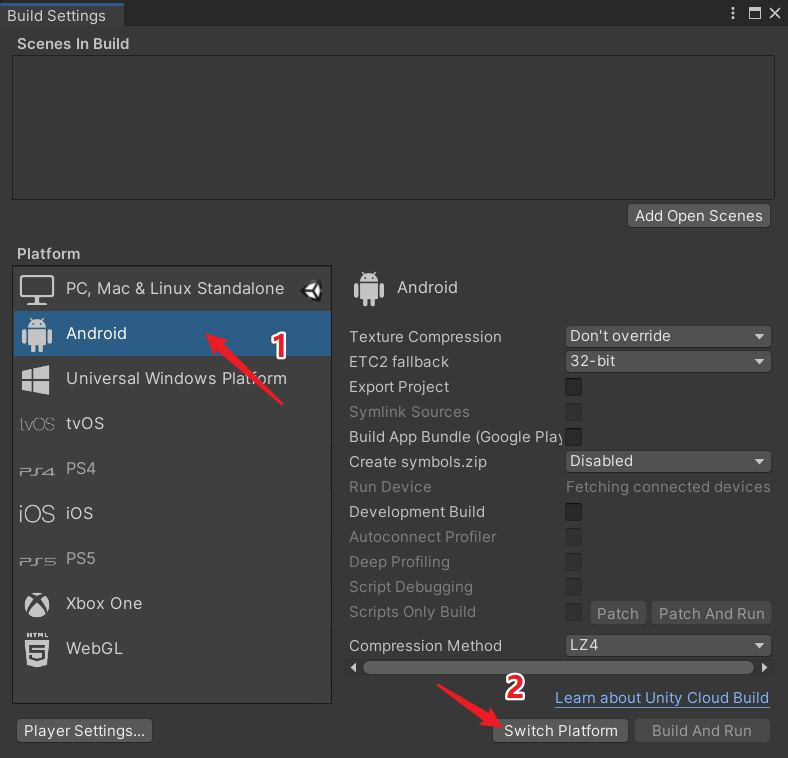Enable Build App Bundle (Google Play) checkbox

tap(573, 437)
